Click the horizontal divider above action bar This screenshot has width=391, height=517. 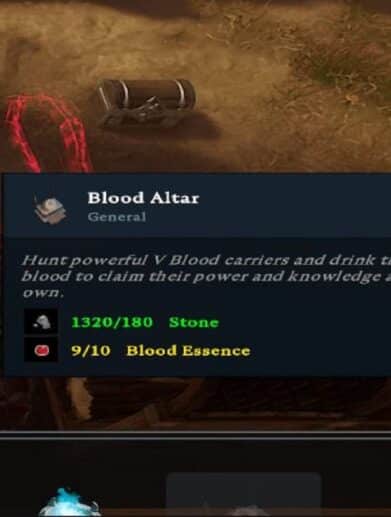(x=195, y=435)
